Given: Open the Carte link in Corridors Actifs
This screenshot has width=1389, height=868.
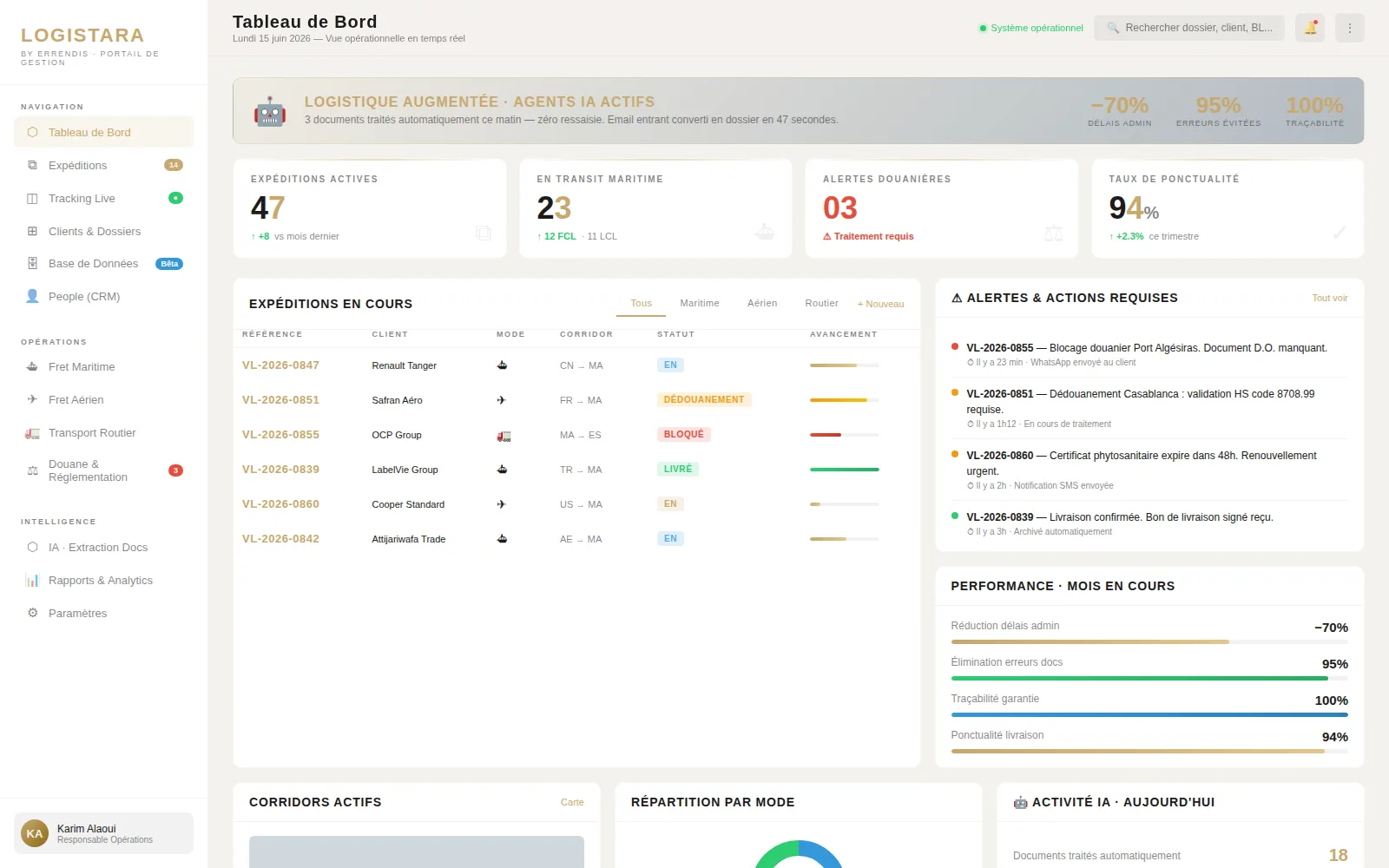Looking at the screenshot, I should click(572, 803).
